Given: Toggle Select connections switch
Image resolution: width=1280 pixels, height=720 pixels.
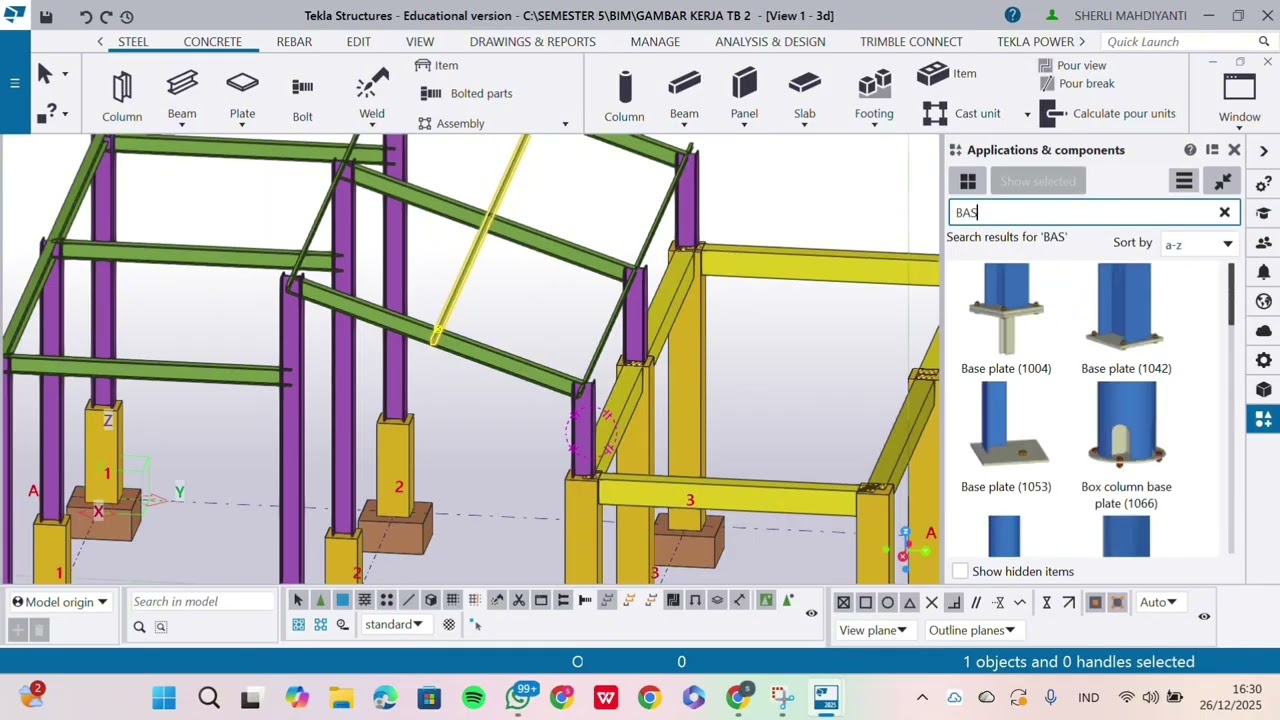Looking at the screenshot, I should pos(320,600).
